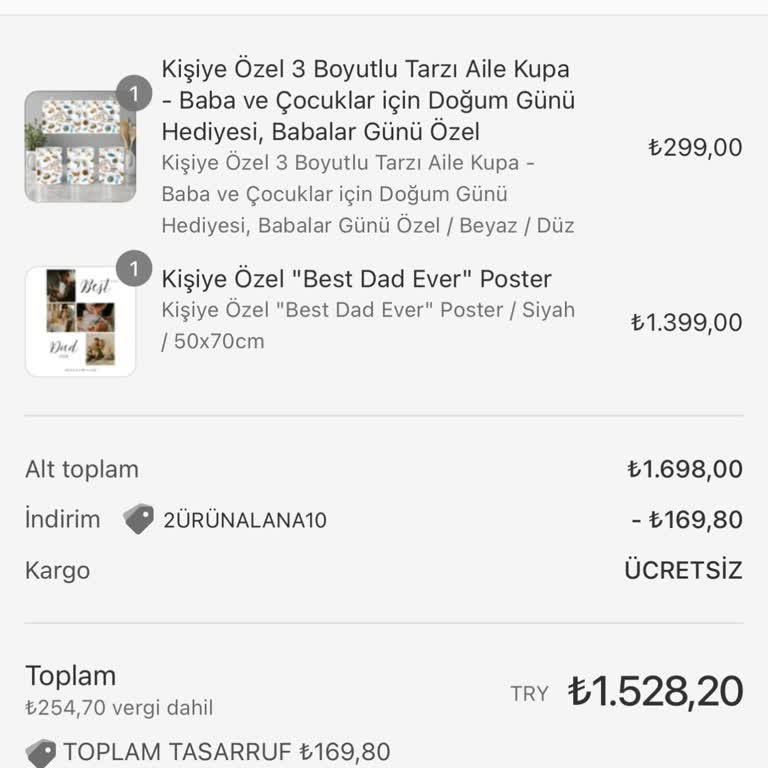Select the "Best Dad Ever" Poster title
The height and width of the screenshot is (768, 768).
tap(356, 279)
